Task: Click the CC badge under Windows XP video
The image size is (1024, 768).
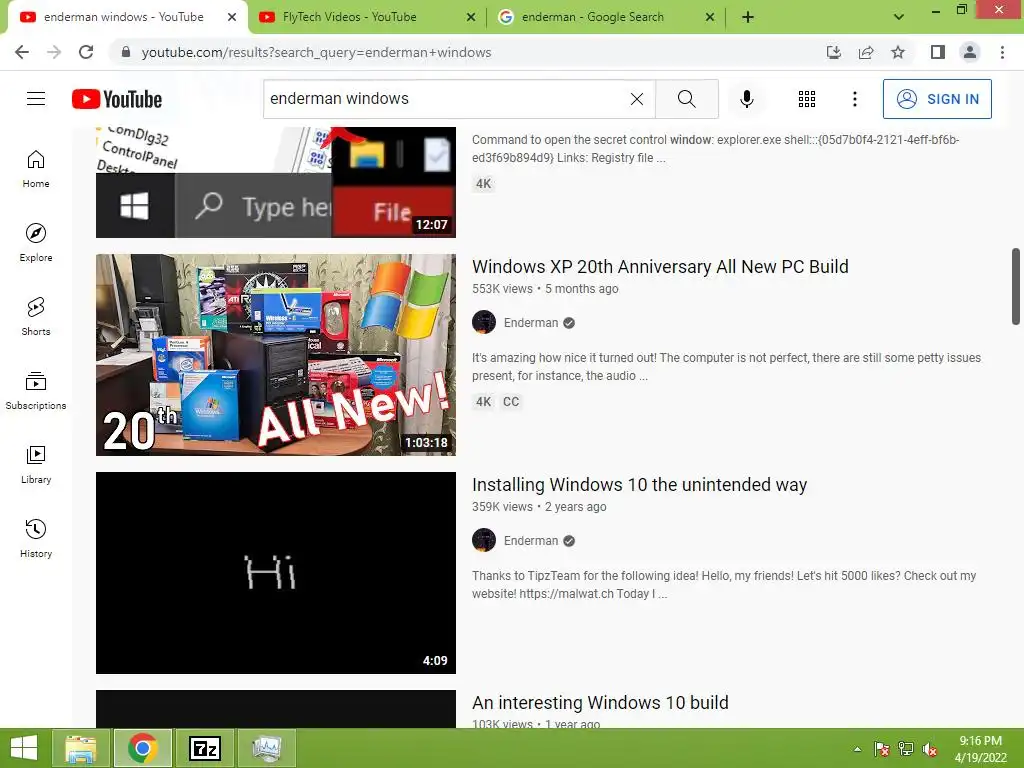Action: pyautogui.click(x=511, y=402)
